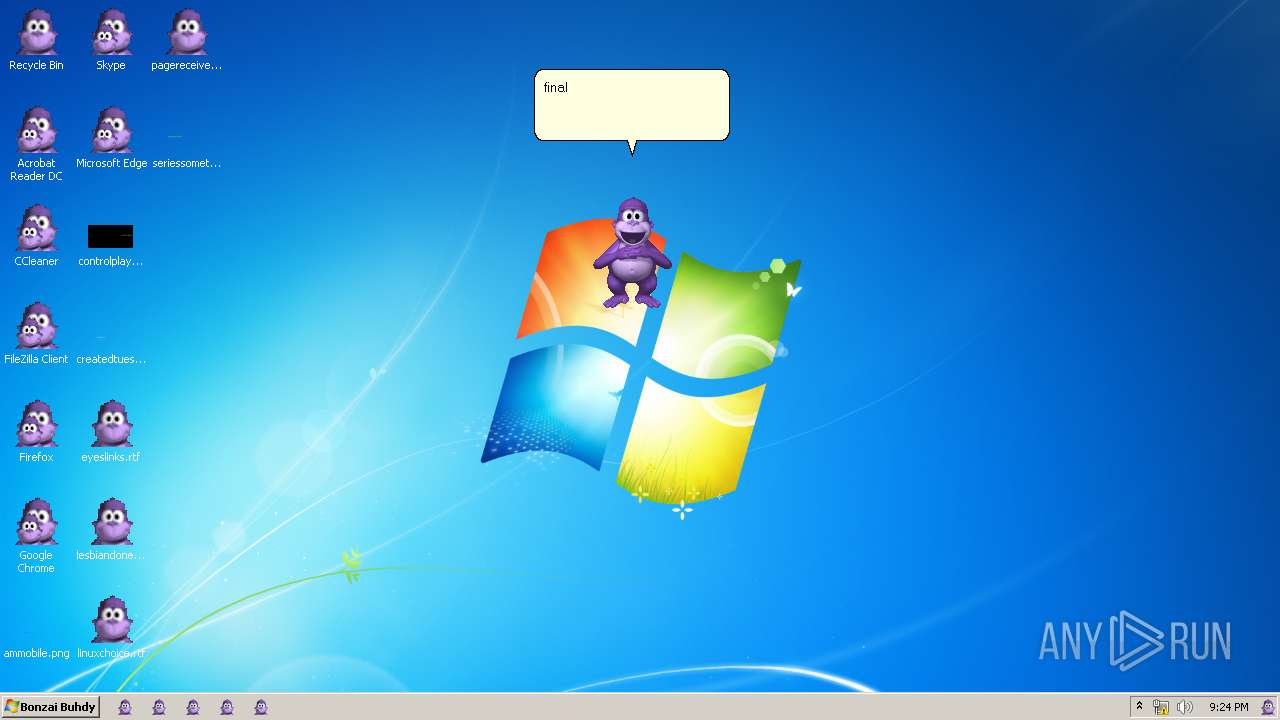Open the volume speaker tray icon
The height and width of the screenshot is (720, 1280).
pos(1185,707)
